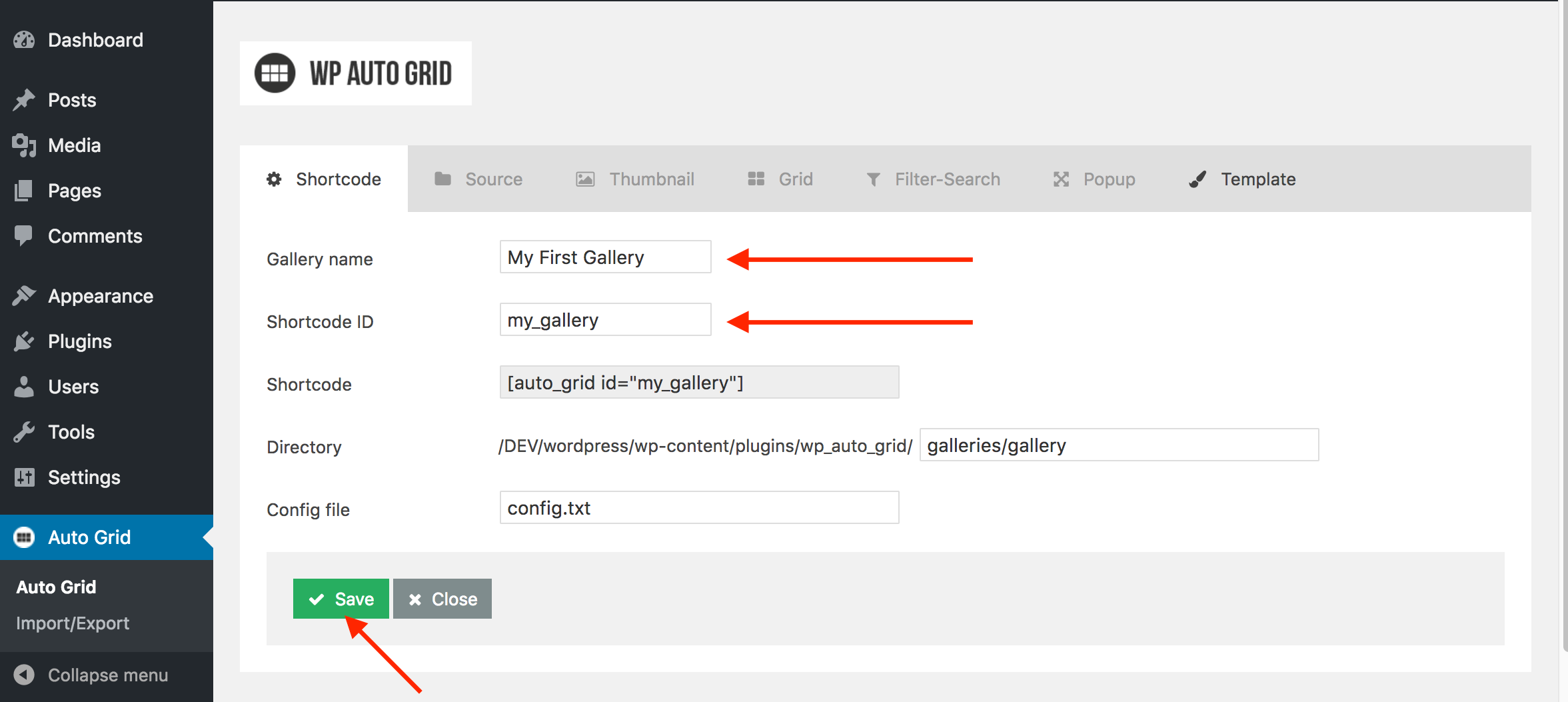Switch to the Template tab
This screenshot has height=702, width=1568.
pos(1242,179)
